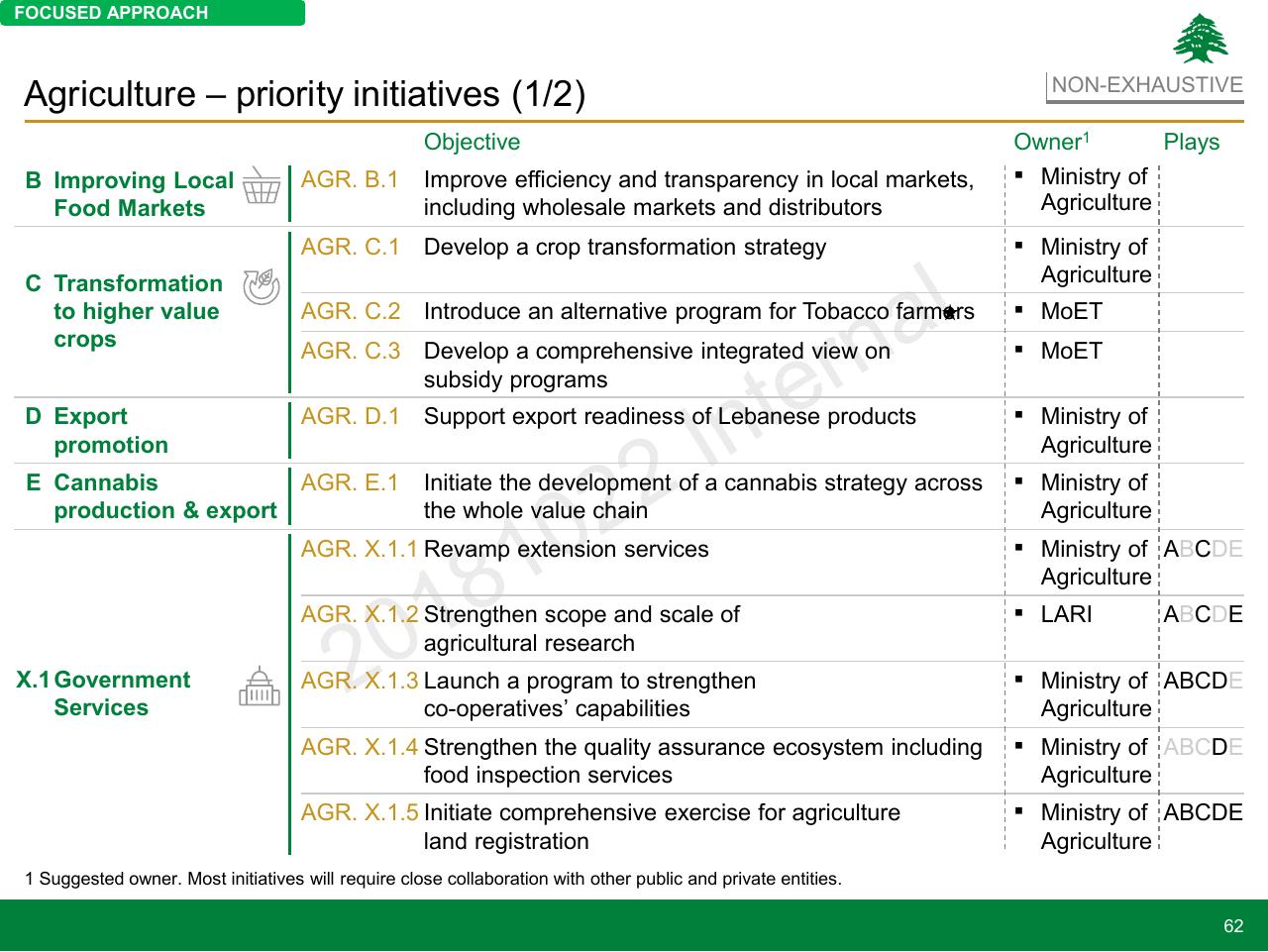
Task: Select the AGR. X.1.5 code
Action: (x=360, y=812)
